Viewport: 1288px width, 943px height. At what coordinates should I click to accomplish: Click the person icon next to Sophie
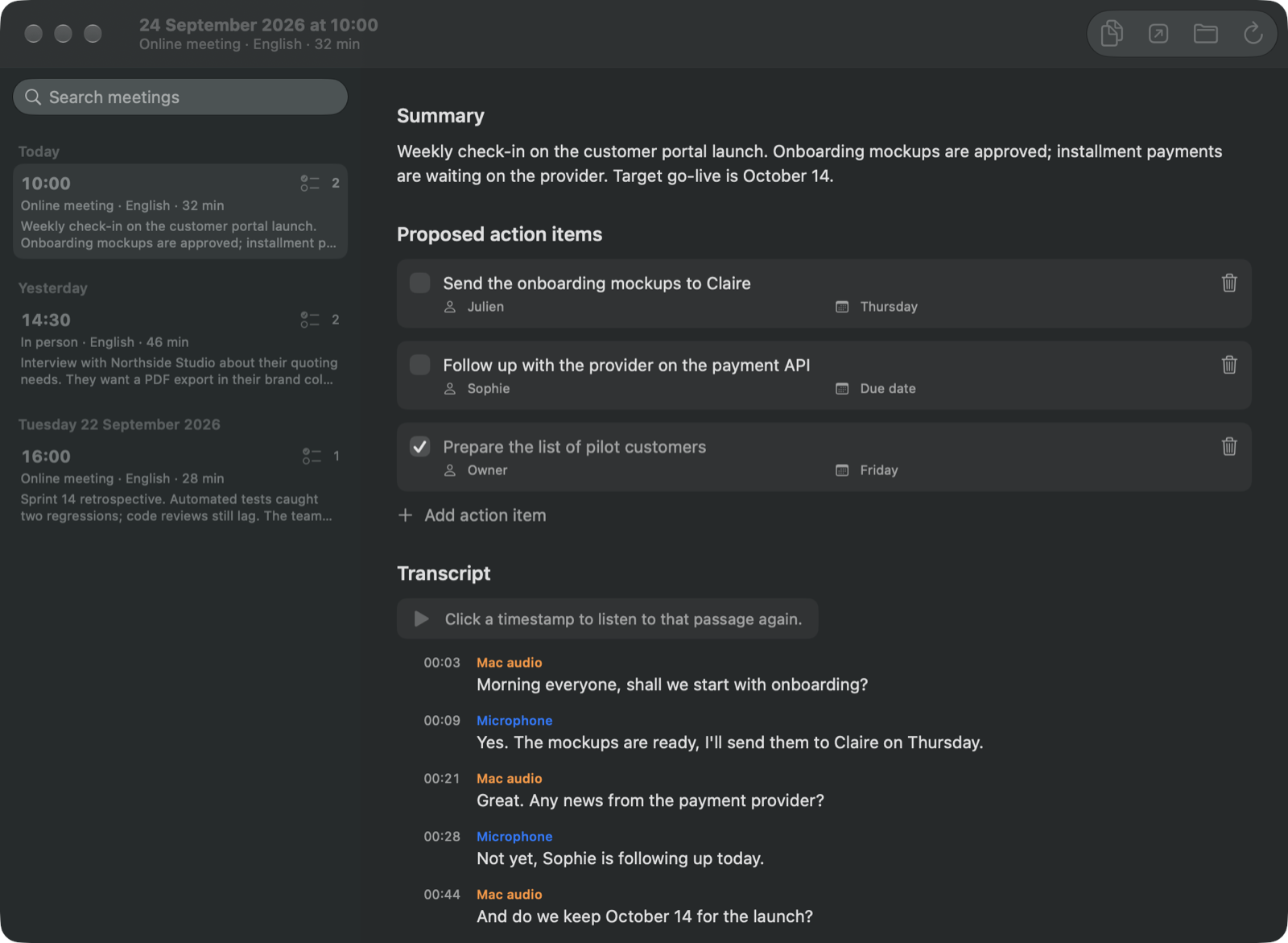click(x=450, y=389)
